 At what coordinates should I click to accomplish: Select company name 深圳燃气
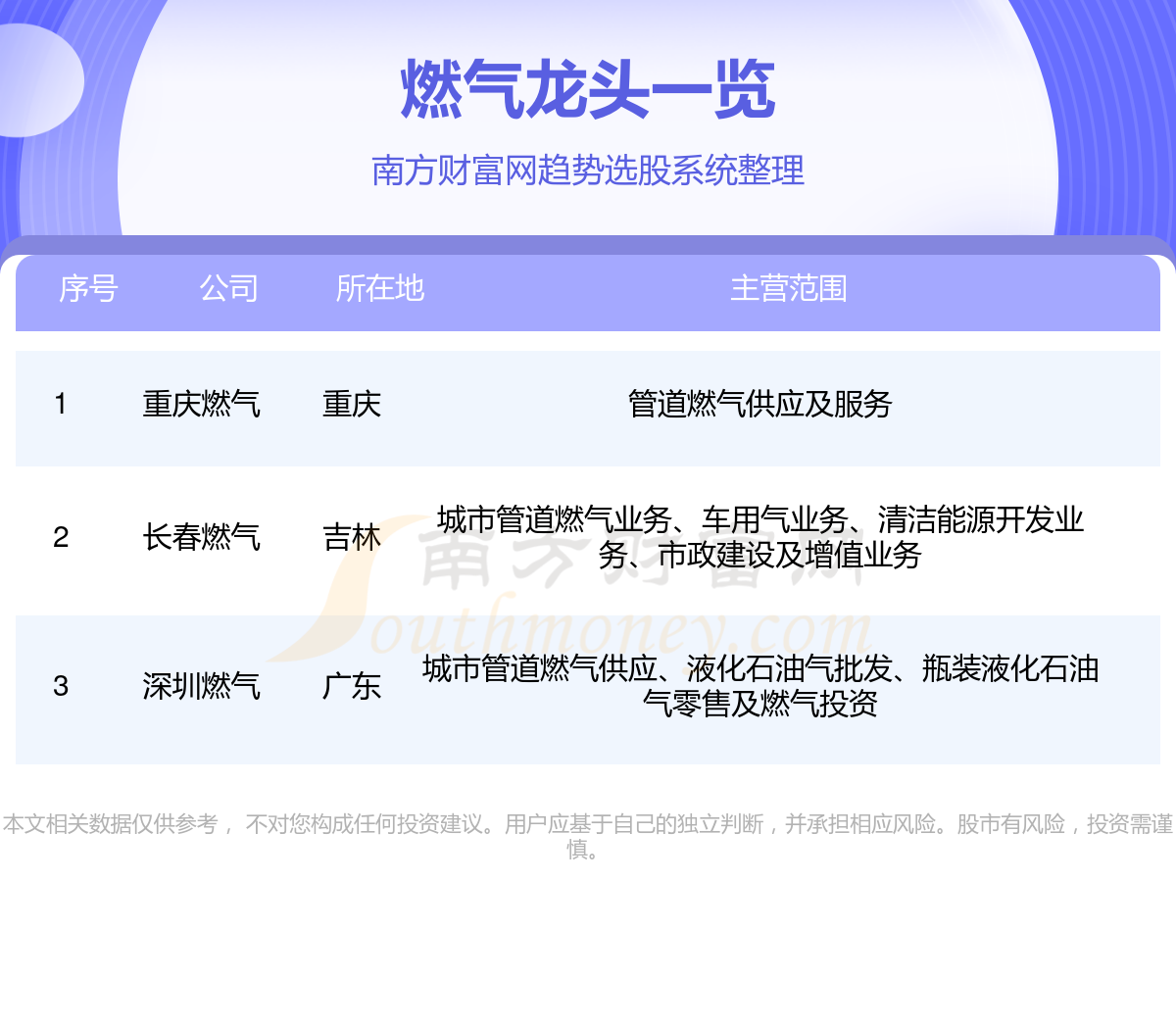click(202, 686)
